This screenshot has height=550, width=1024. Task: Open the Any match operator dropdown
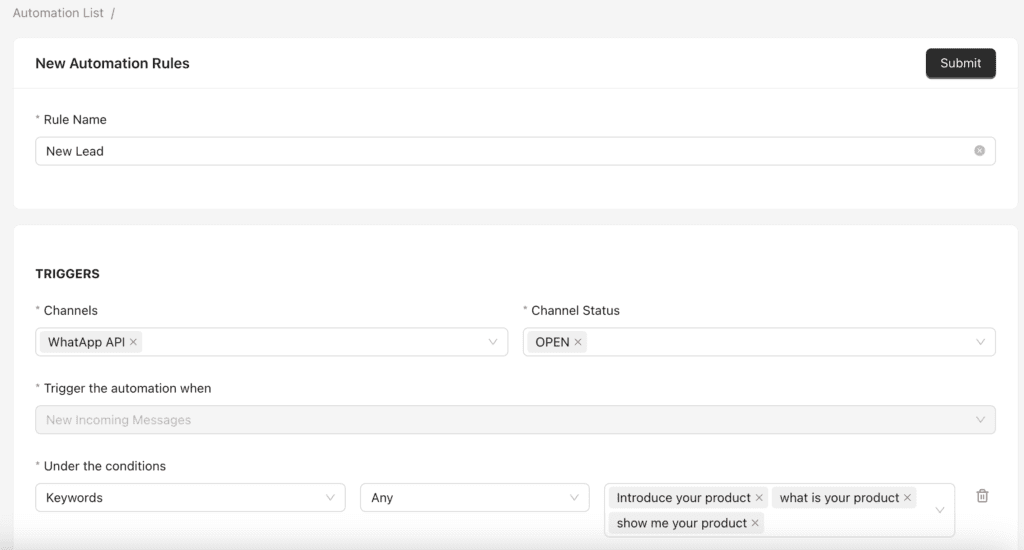click(475, 498)
